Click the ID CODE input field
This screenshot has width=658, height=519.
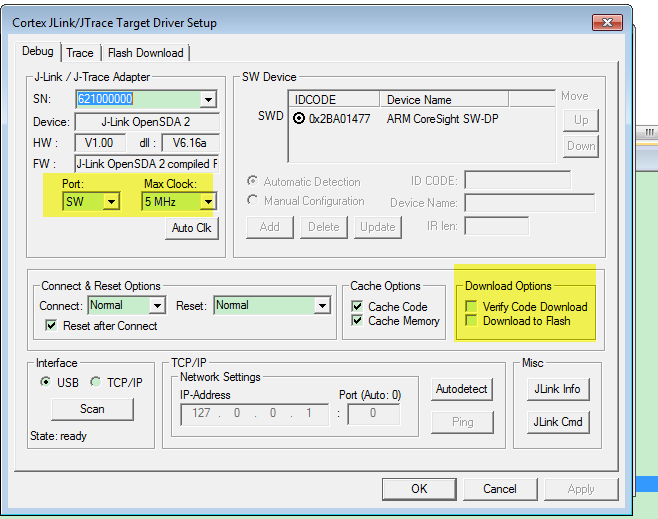coord(517,180)
